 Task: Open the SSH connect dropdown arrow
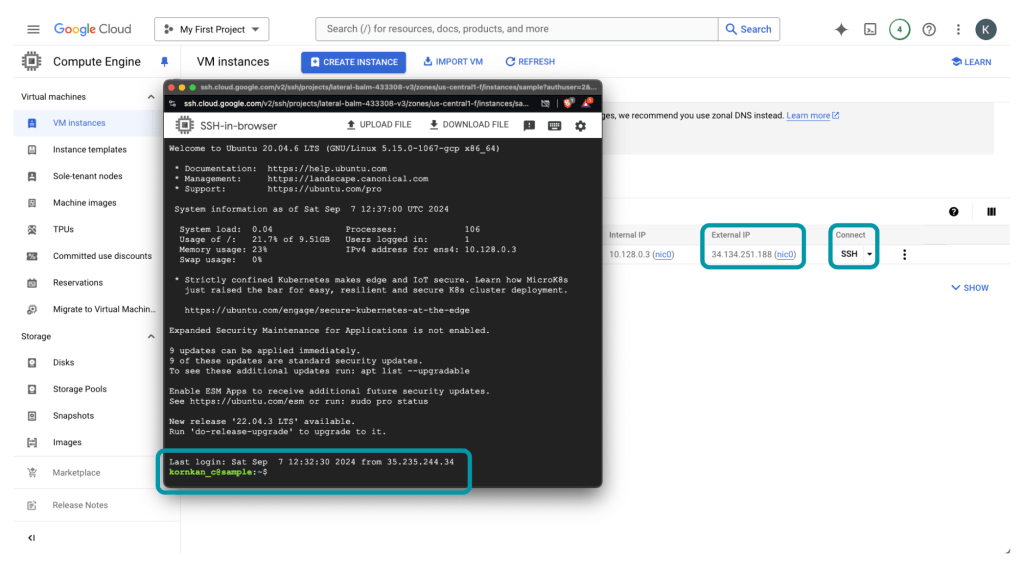click(x=869, y=255)
